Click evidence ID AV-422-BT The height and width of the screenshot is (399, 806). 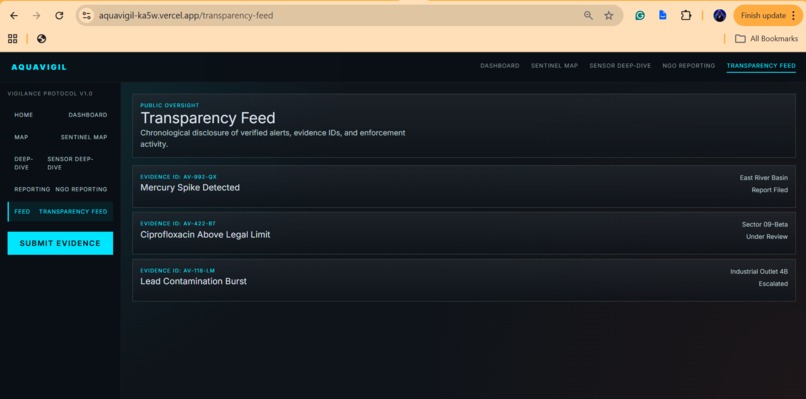[x=178, y=224]
